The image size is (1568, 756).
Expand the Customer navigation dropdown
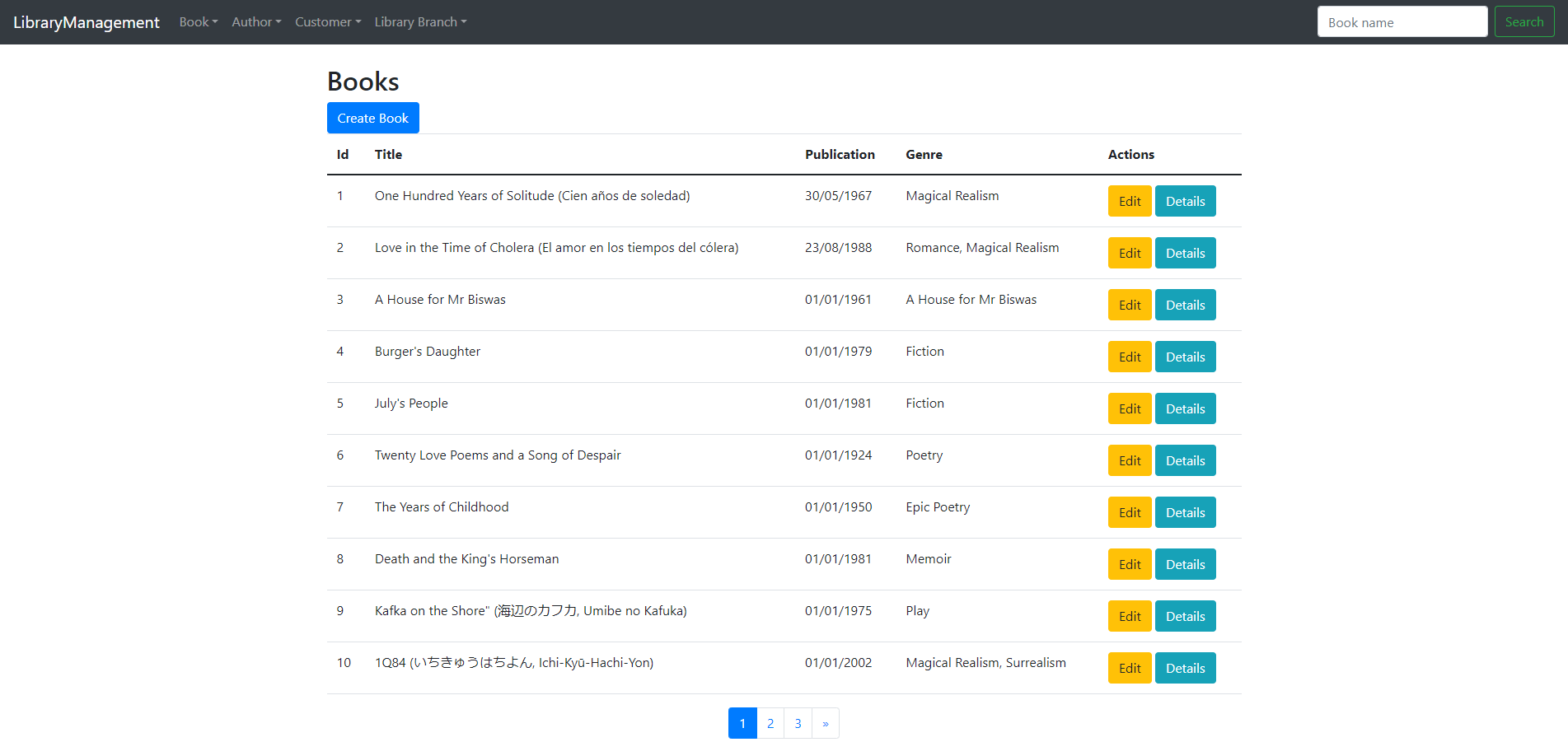[x=327, y=21]
